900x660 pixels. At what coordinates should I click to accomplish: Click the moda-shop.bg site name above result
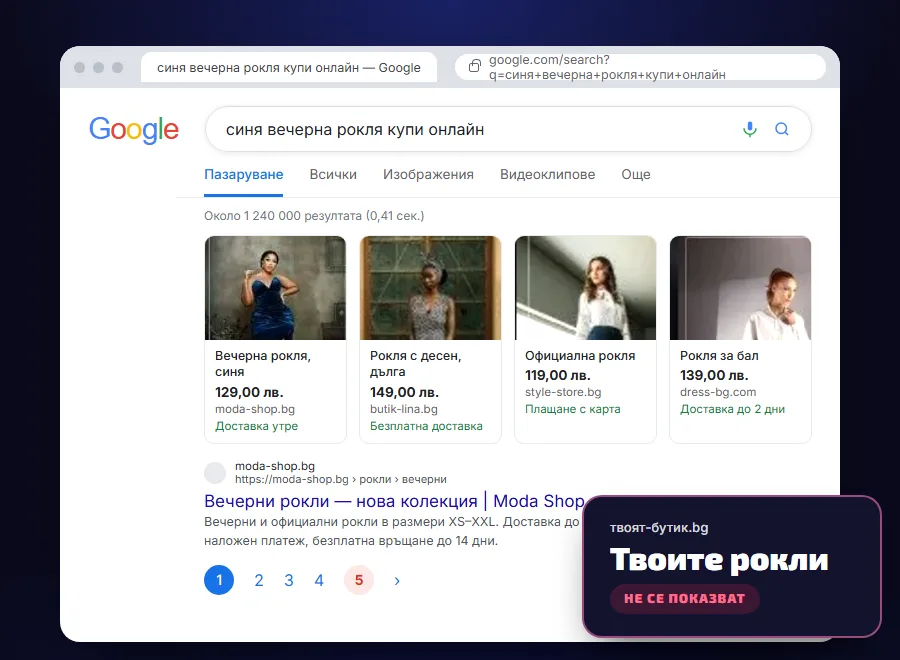(275, 466)
